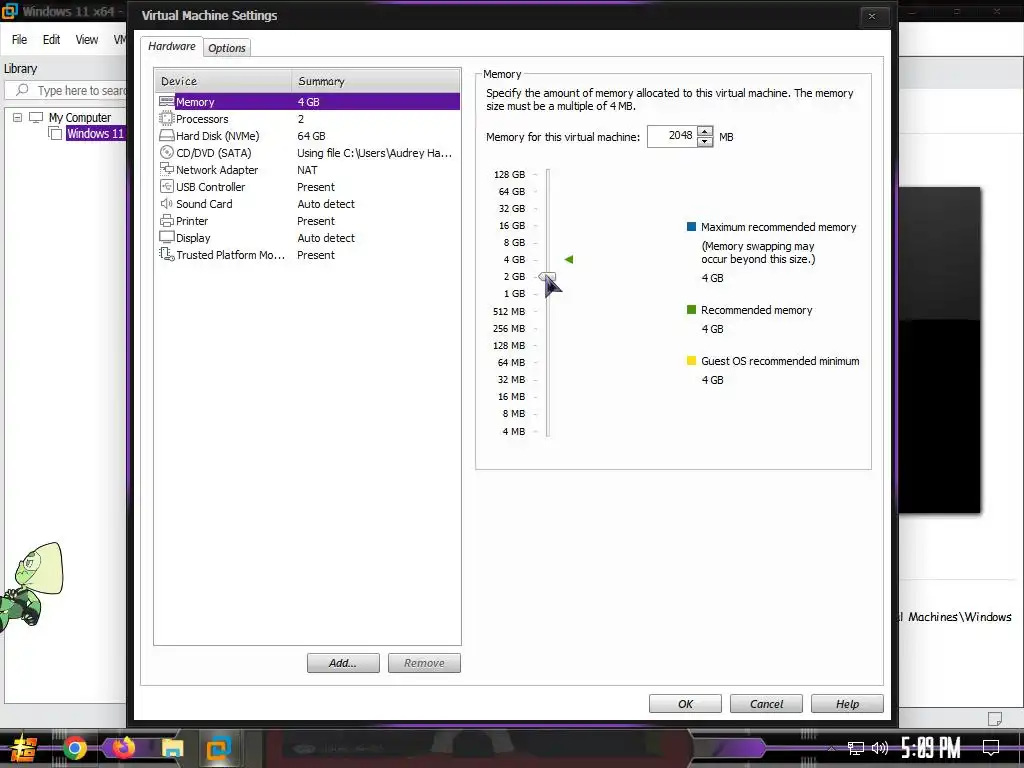This screenshot has width=1024, height=768.
Task: Click the 512 MB slider label
Action: (509, 312)
